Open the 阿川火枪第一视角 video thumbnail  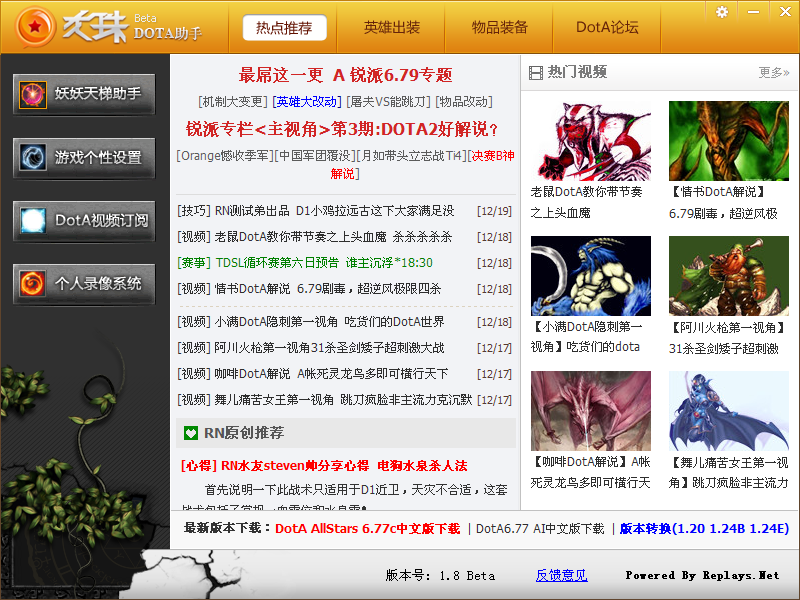click(729, 276)
